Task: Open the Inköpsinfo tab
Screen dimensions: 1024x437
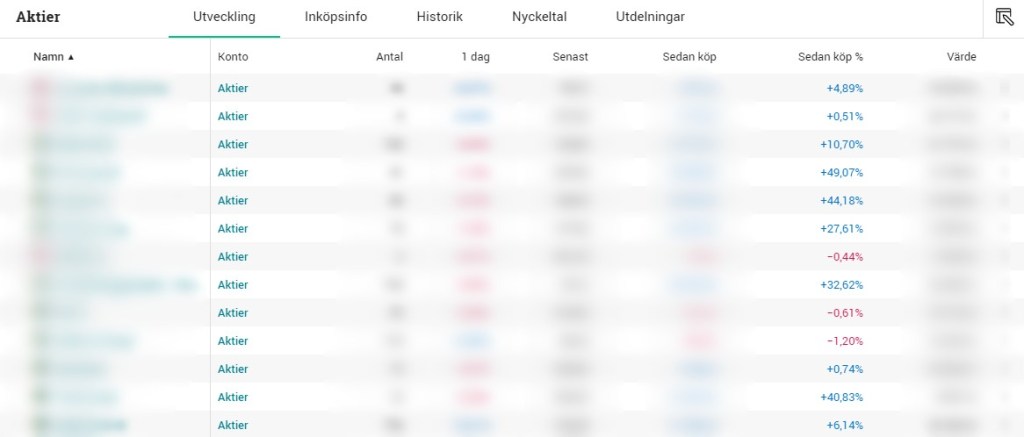Action: 336,17
